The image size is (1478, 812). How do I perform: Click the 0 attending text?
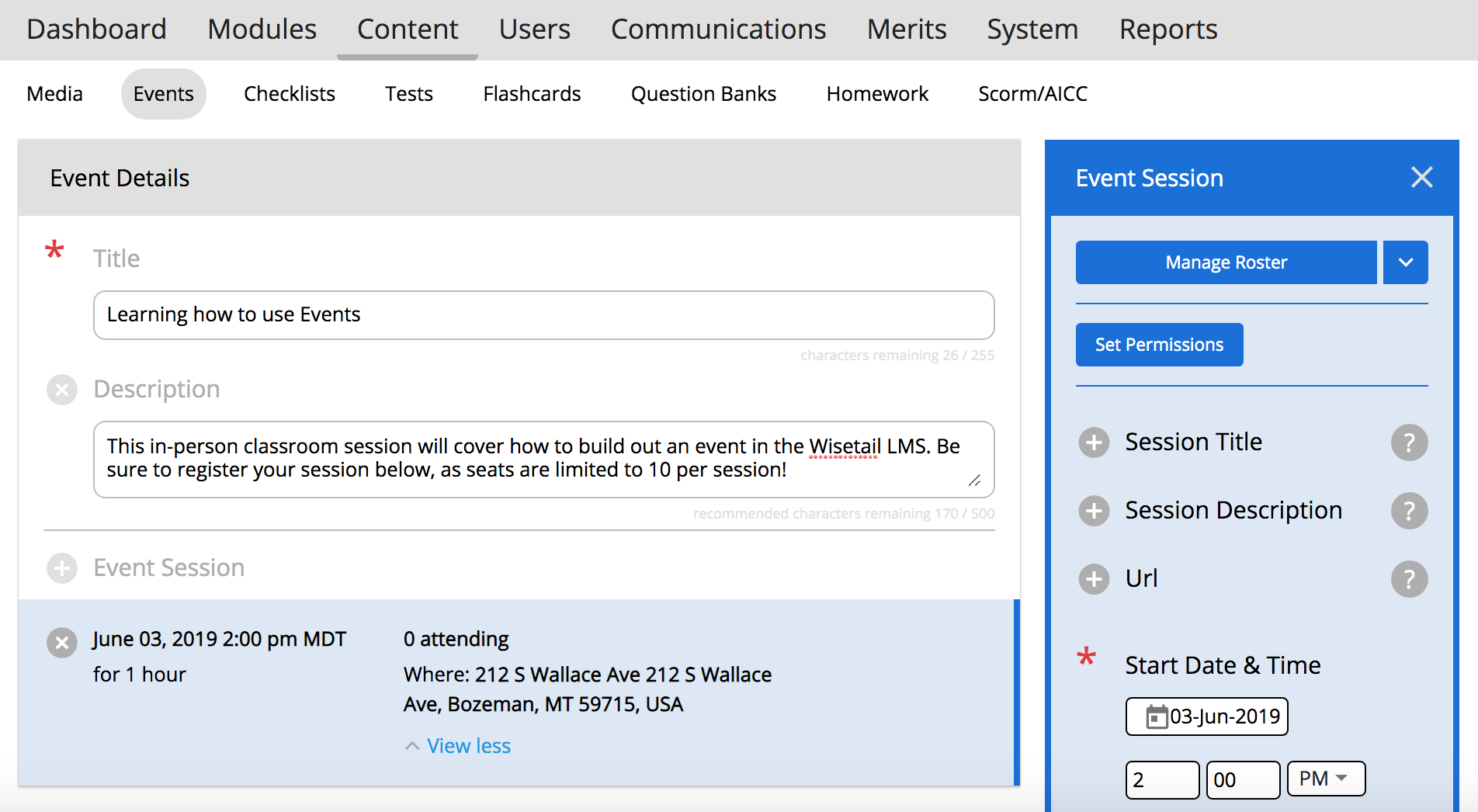(x=456, y=639)
